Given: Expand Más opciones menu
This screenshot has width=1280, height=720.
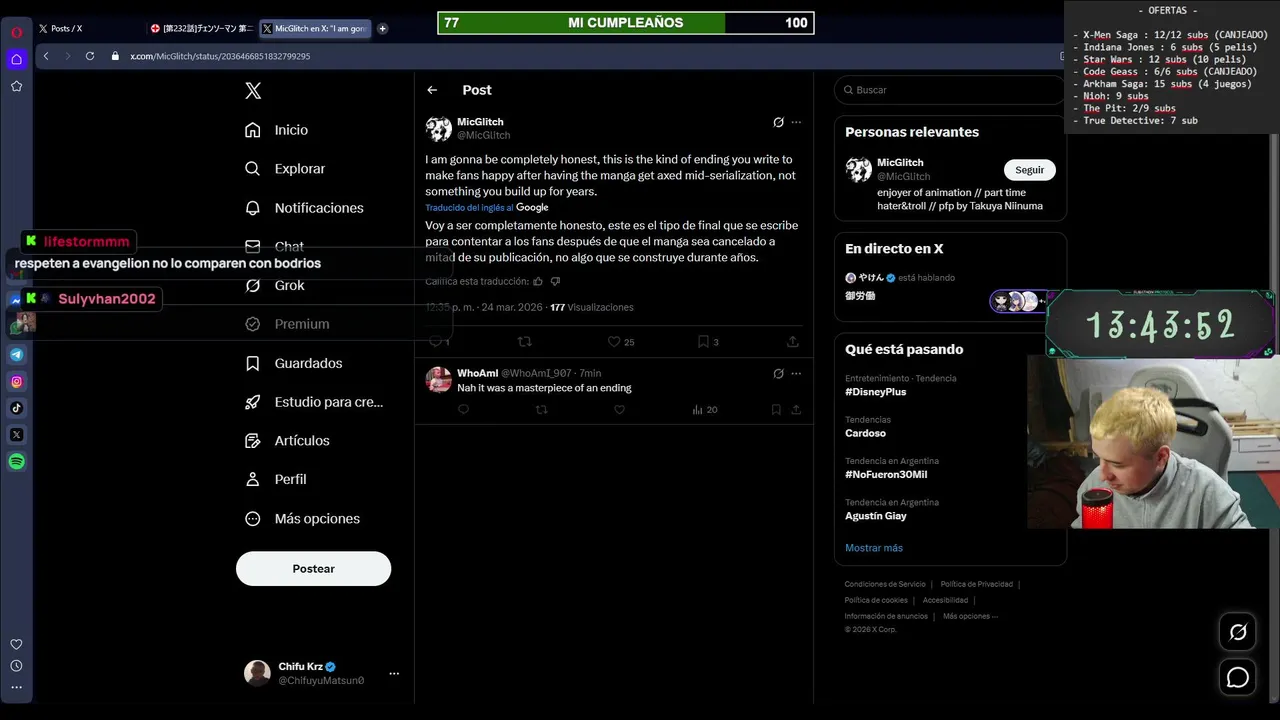Looking at the screenshot, I should click(x=302, y=519).
